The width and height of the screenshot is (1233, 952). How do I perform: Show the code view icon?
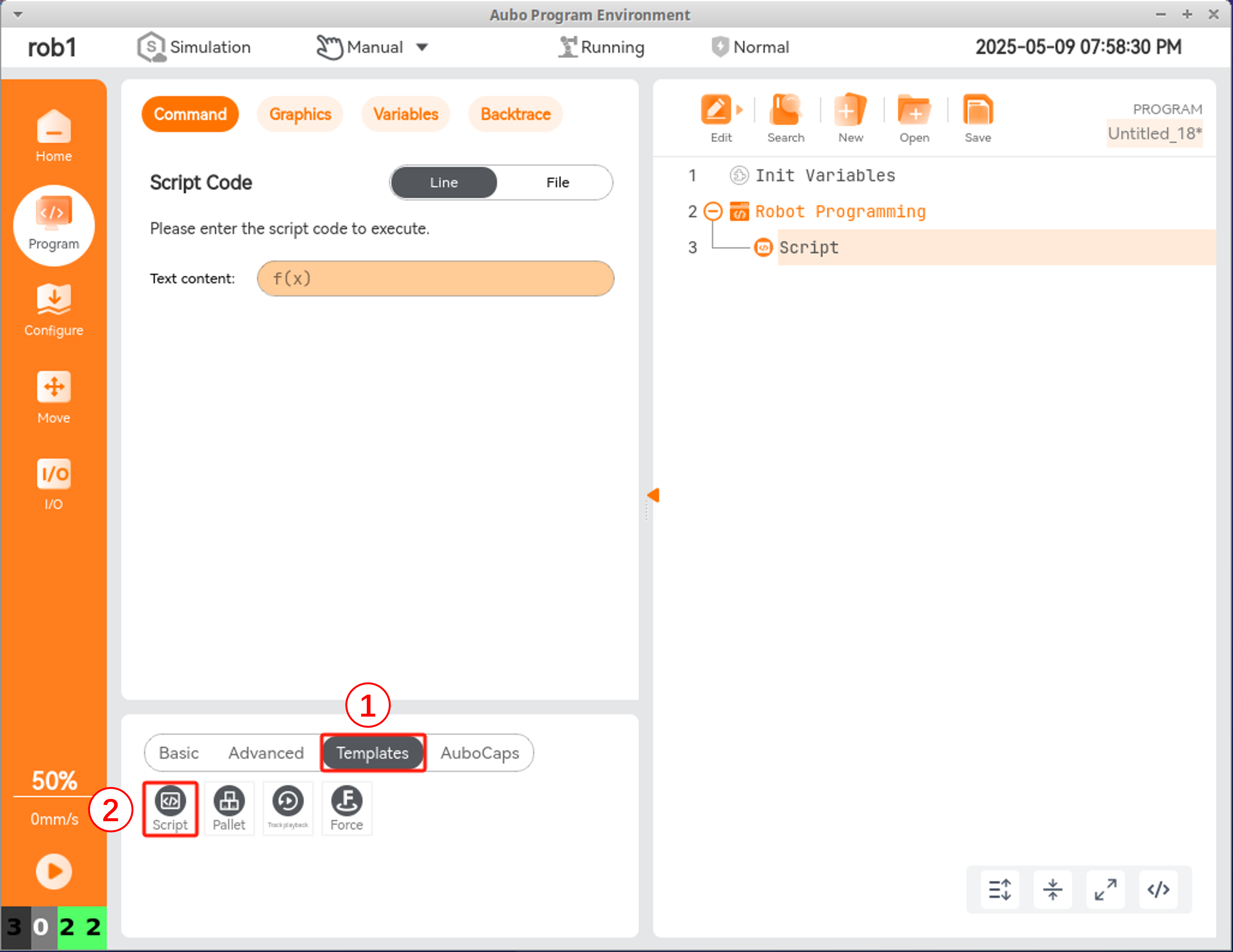1158,889
